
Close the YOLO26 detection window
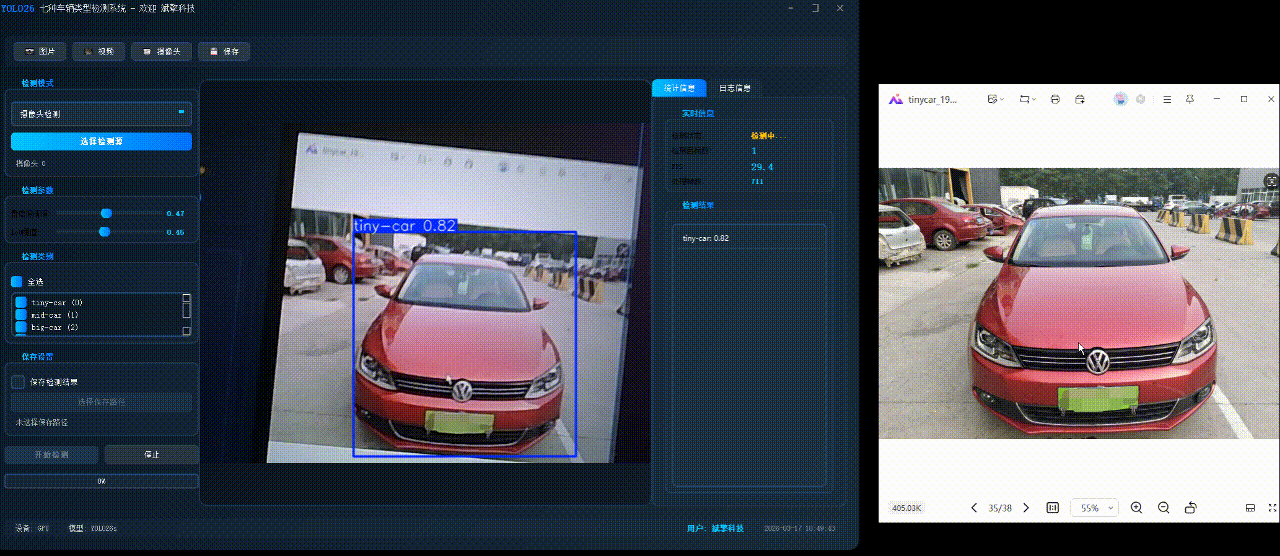842,8
